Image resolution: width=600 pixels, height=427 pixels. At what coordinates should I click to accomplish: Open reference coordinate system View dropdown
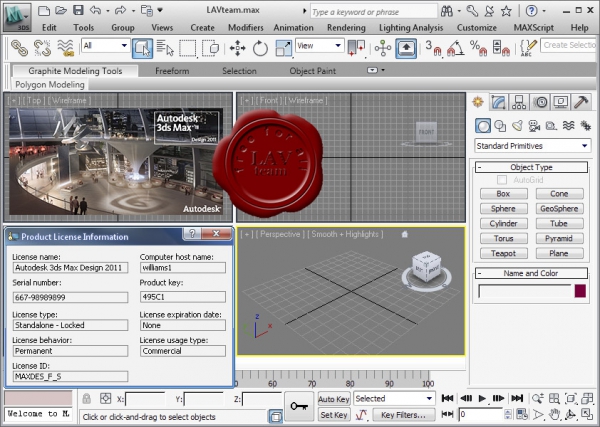319,46
